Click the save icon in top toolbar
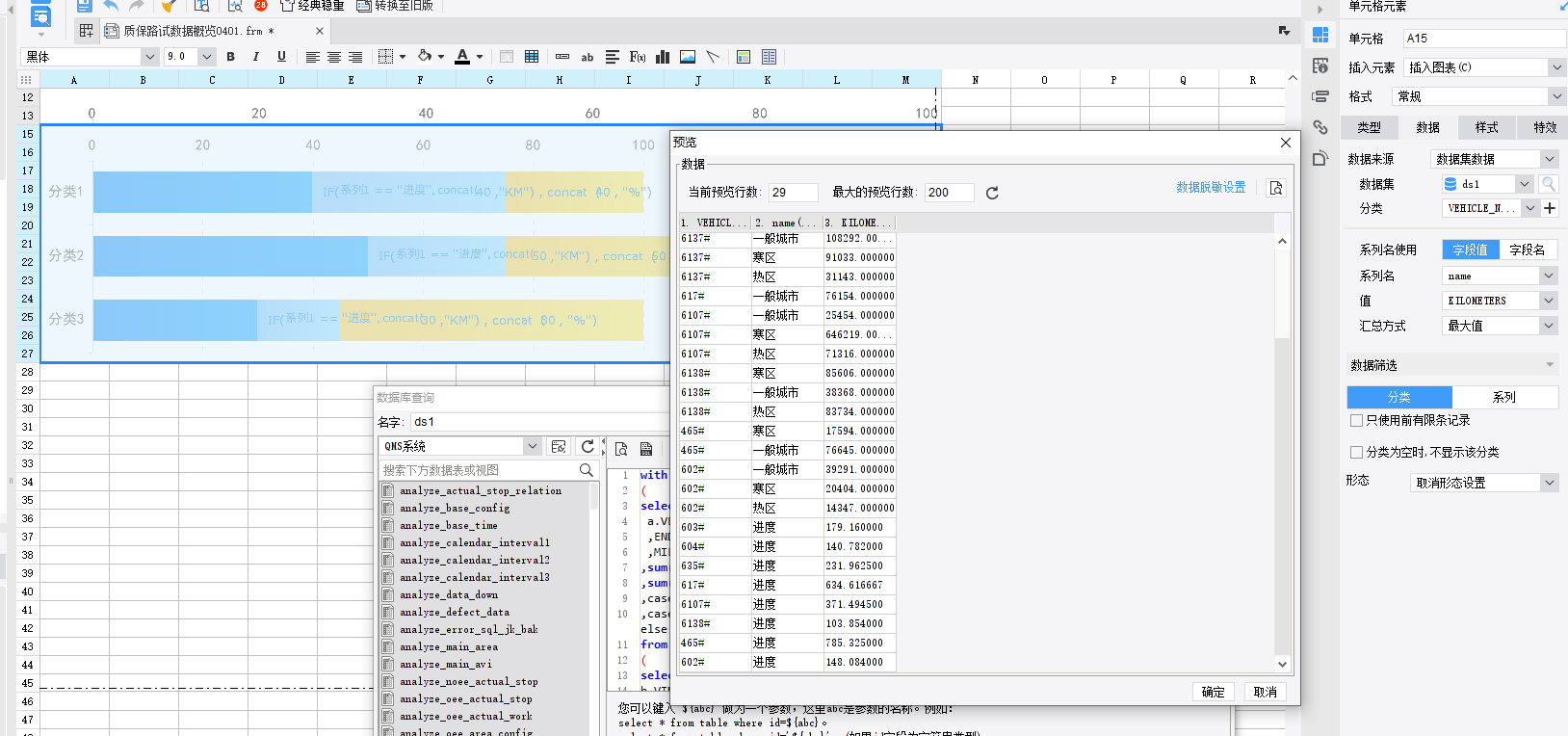 85,6
